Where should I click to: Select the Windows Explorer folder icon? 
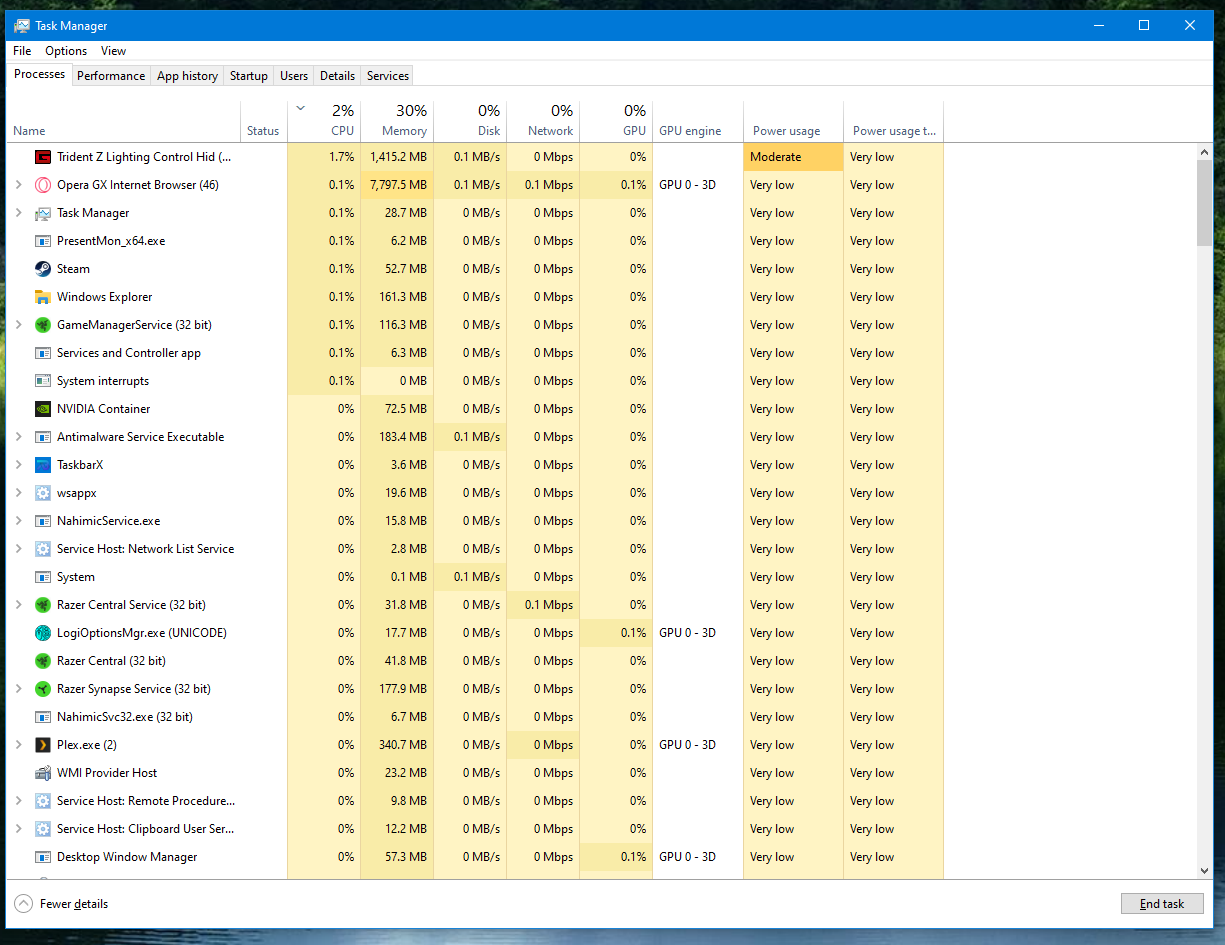pos(43,297)
